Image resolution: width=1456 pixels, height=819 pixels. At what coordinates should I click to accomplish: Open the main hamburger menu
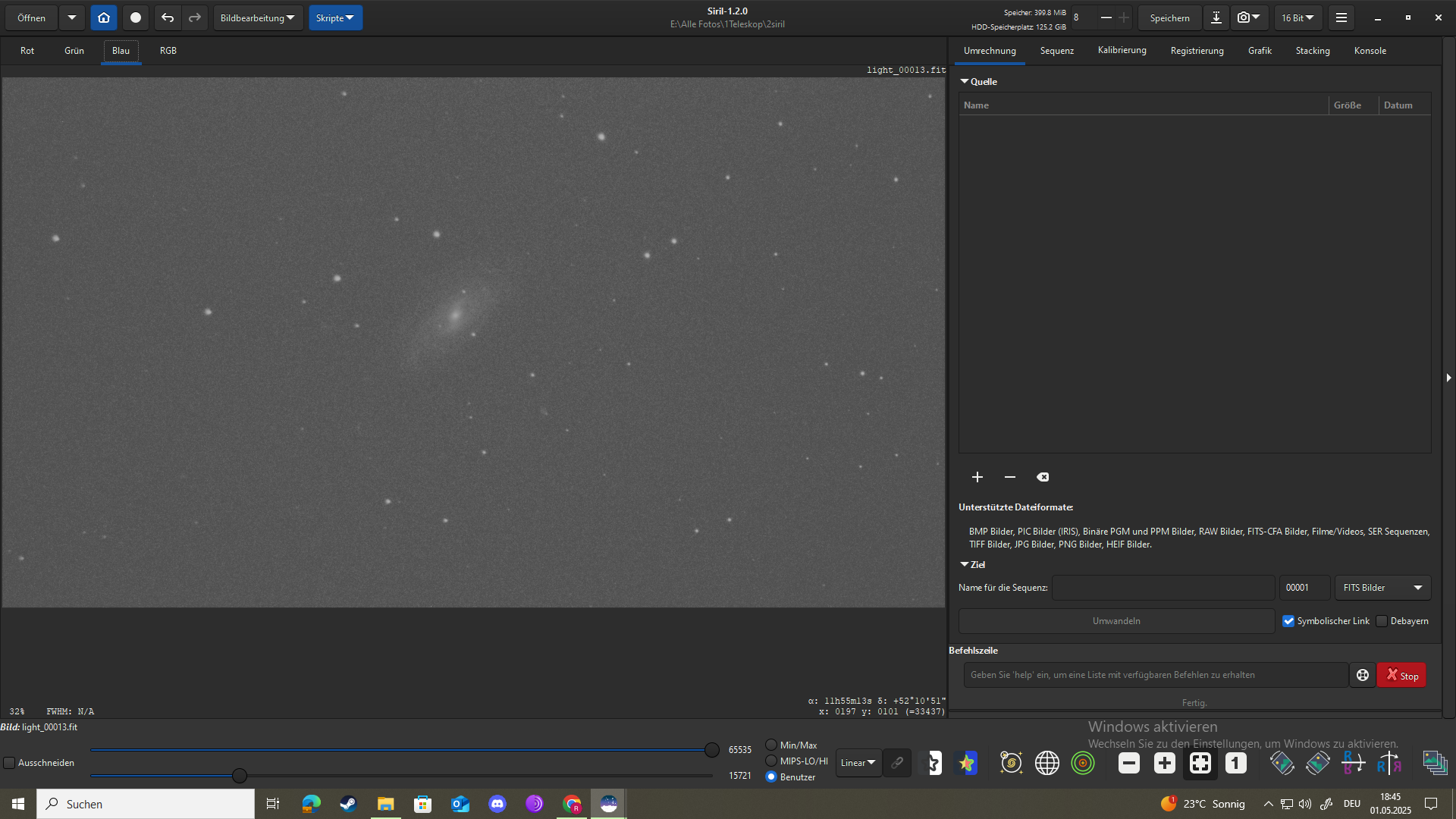point(1341,17)
